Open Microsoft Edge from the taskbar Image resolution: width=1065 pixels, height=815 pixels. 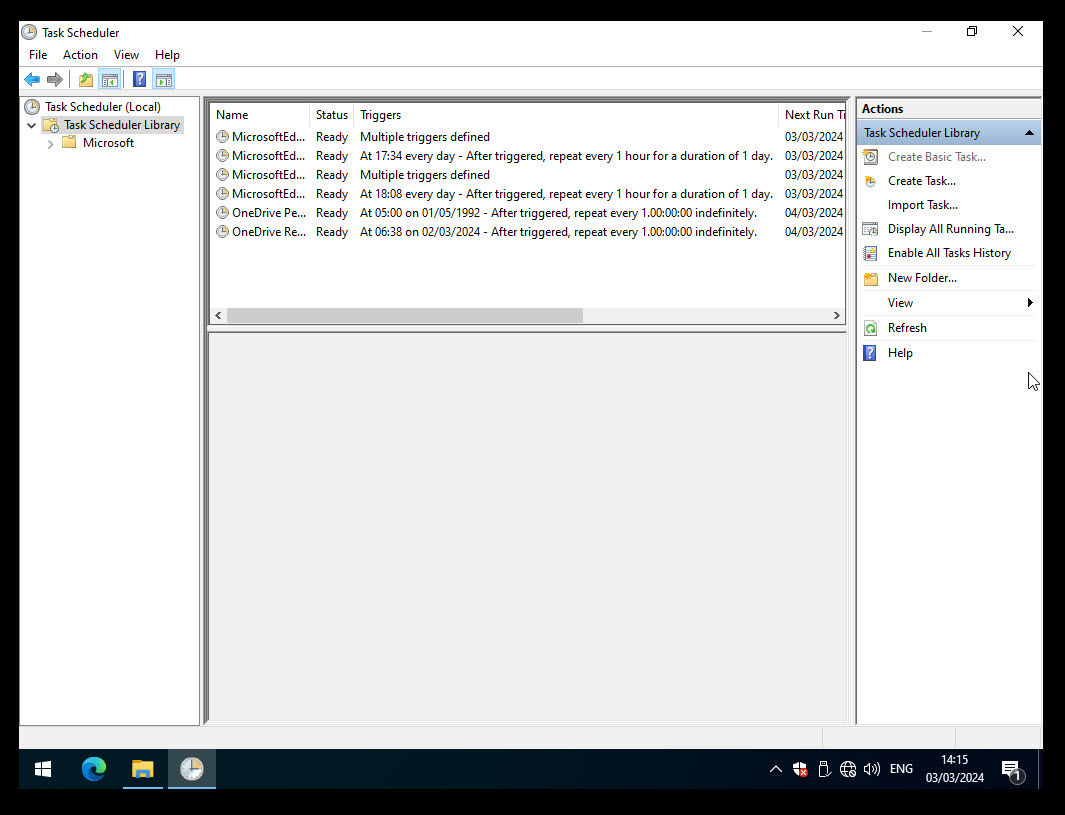click(94, 769)
